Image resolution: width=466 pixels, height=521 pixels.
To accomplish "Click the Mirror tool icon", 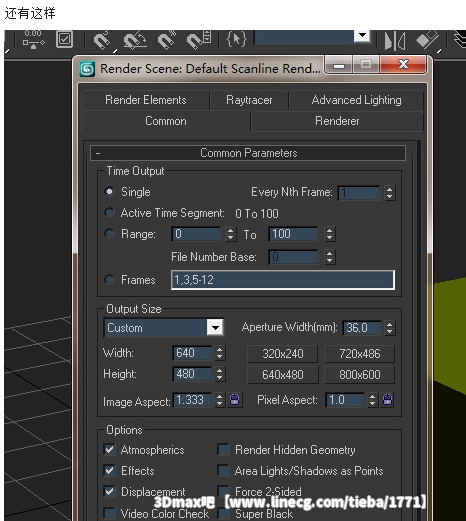I will pyautogui.click(x=394, y=41).
